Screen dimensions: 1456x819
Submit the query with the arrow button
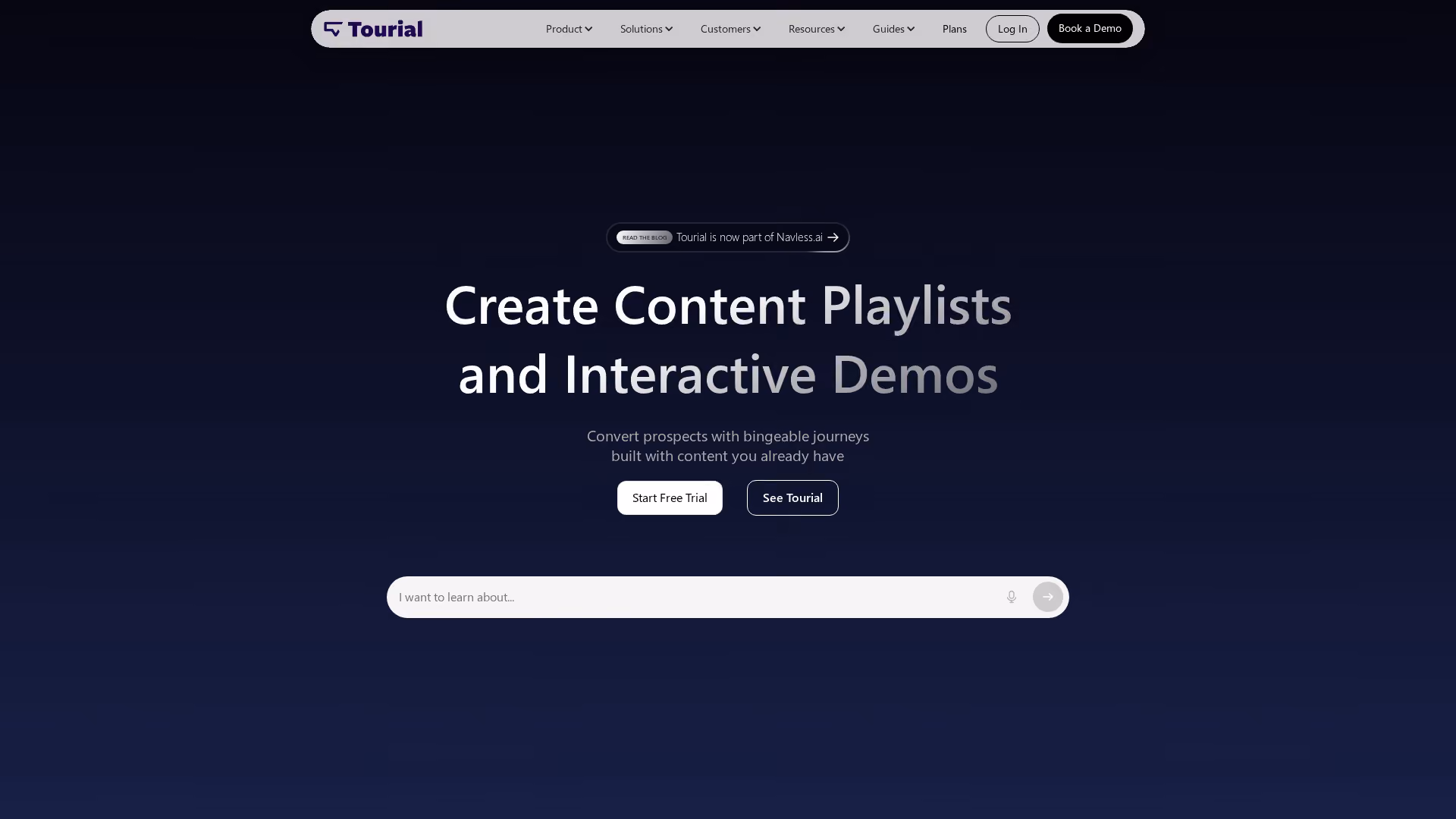pyautogui.click(x=1048, y=597)
